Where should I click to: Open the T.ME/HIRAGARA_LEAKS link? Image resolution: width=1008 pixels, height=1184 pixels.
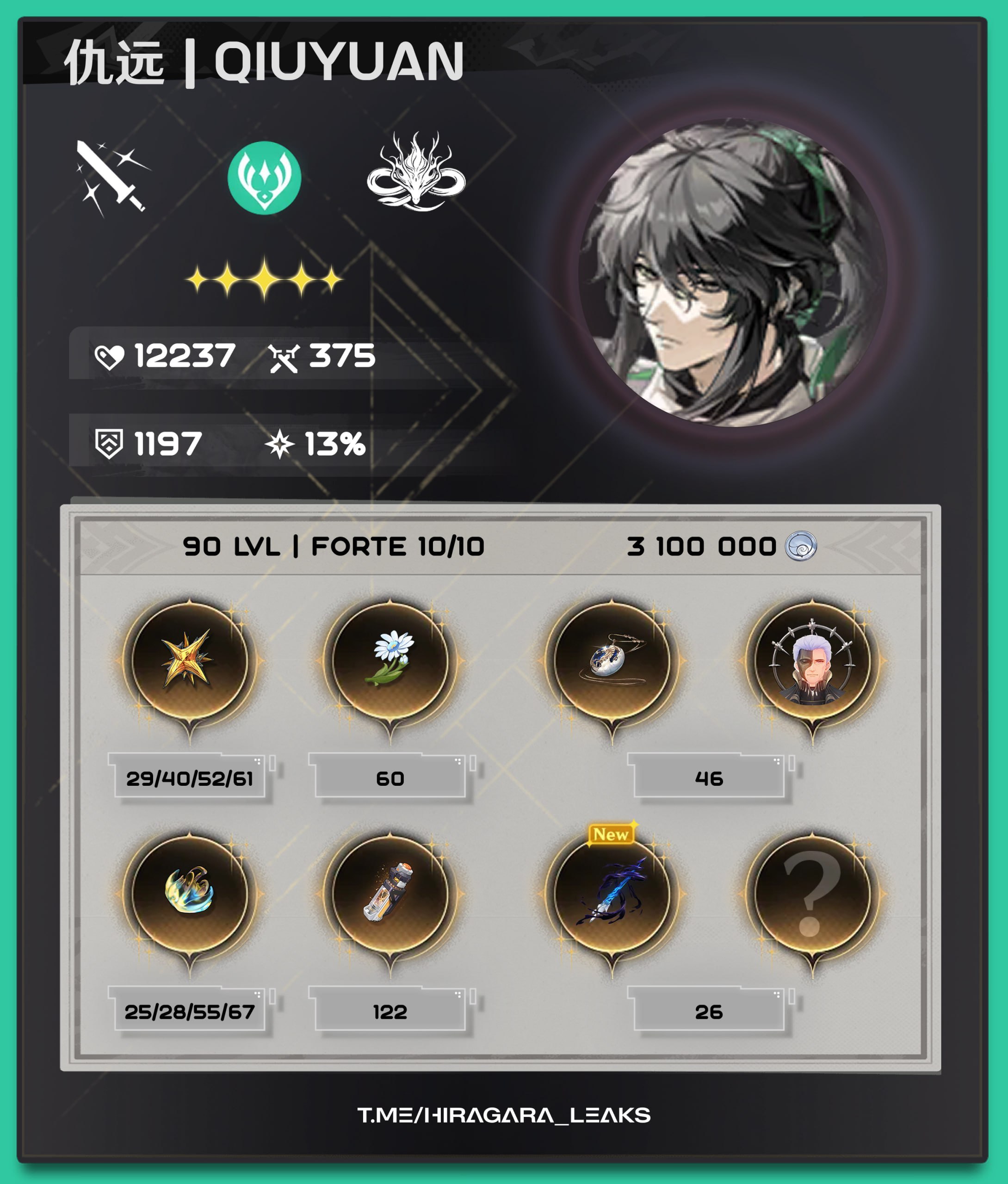[x=504, y=1115]
